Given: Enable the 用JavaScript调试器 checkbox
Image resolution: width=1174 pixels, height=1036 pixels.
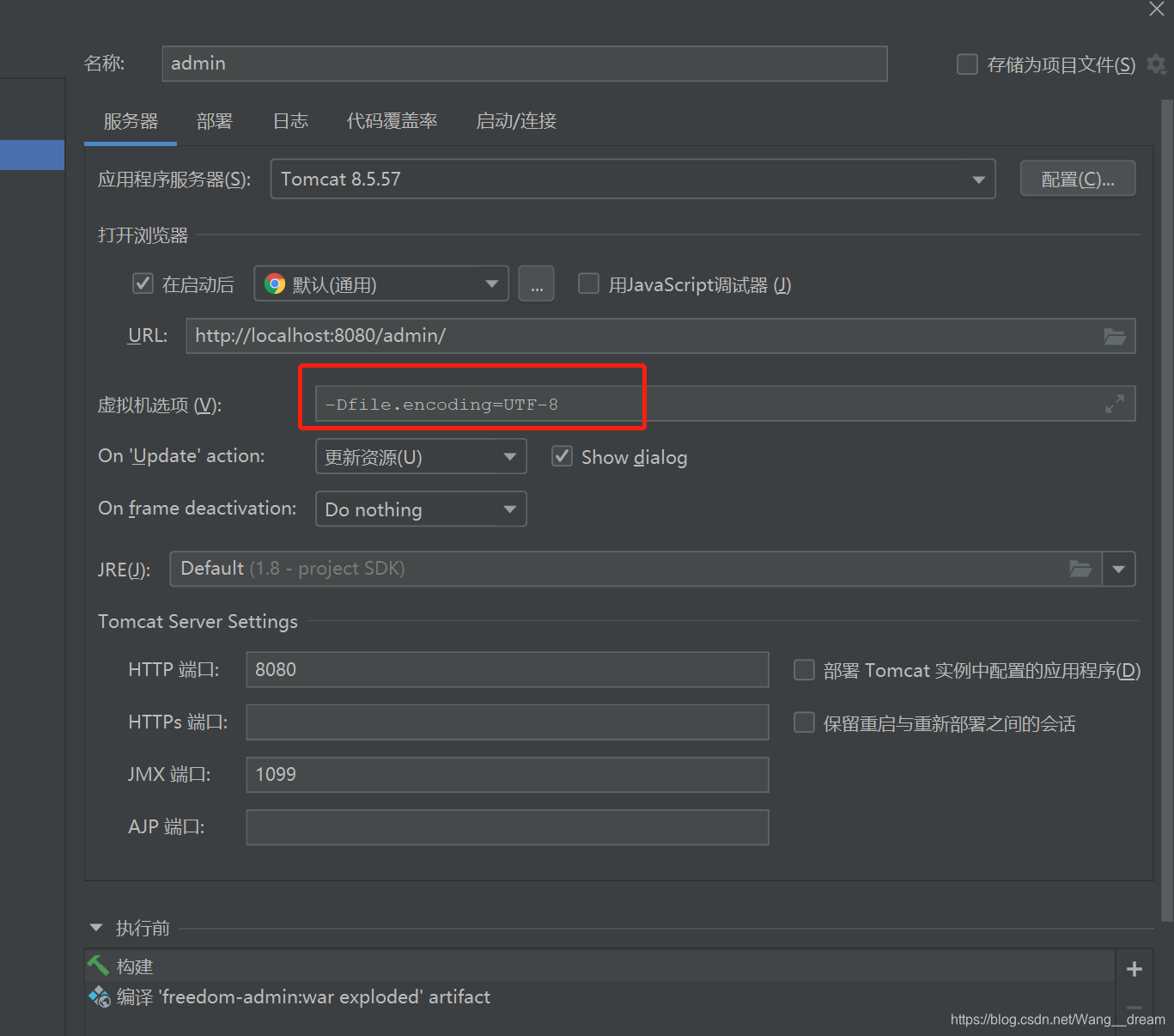Looking at the screenshot, I should click(x=588, y=283).
